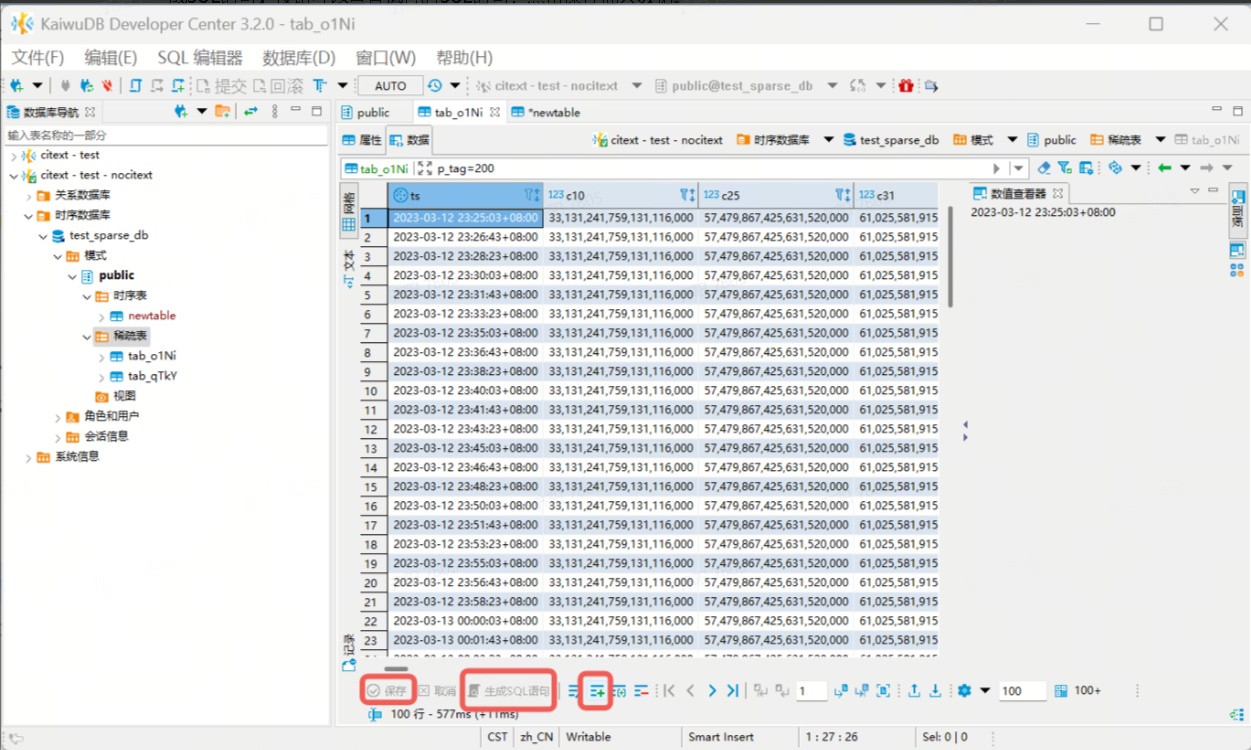Click the row number field showing 1
Image resolution: width=1251 pixels, height=750 pixels.
tap(811, 691)
